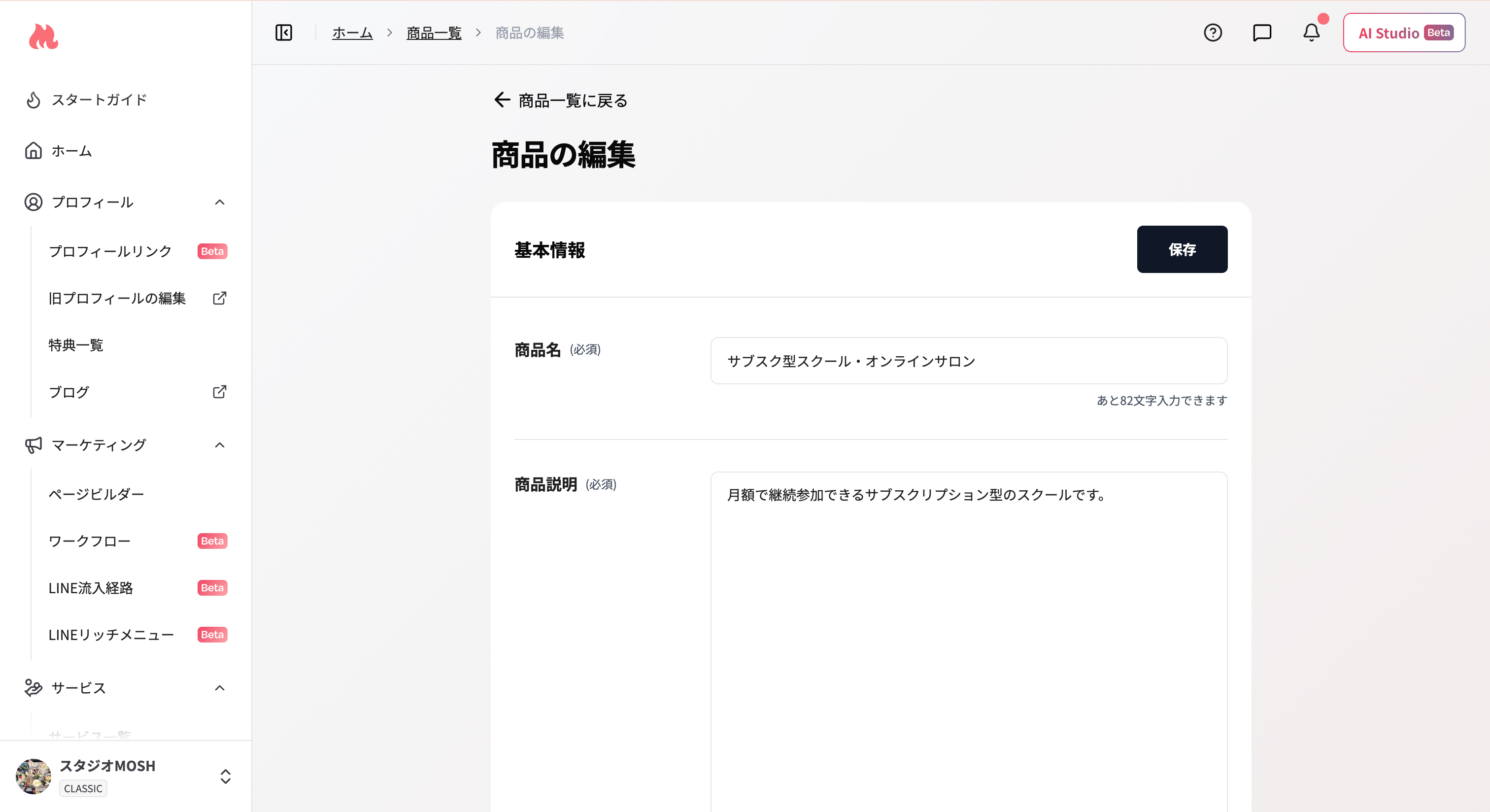This screenshot has height=812, width=1490.
Task: Collapse the プロフィール section chevron
Action: (220, 202)
